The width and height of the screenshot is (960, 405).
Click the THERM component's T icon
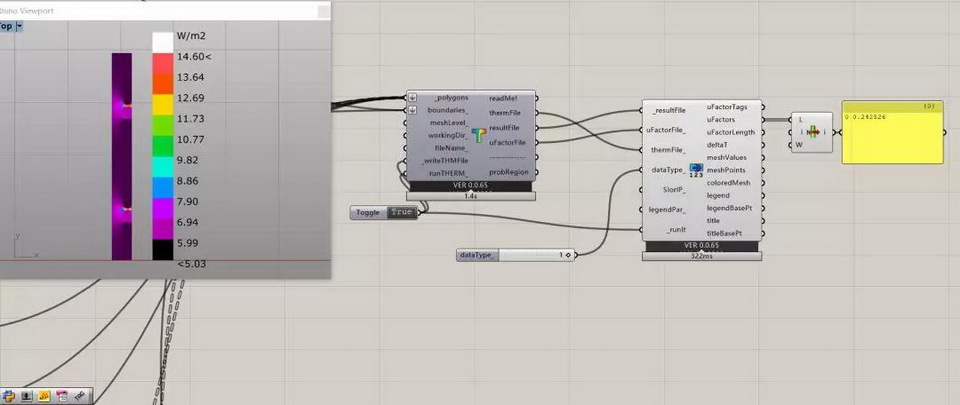coord(478,135)
